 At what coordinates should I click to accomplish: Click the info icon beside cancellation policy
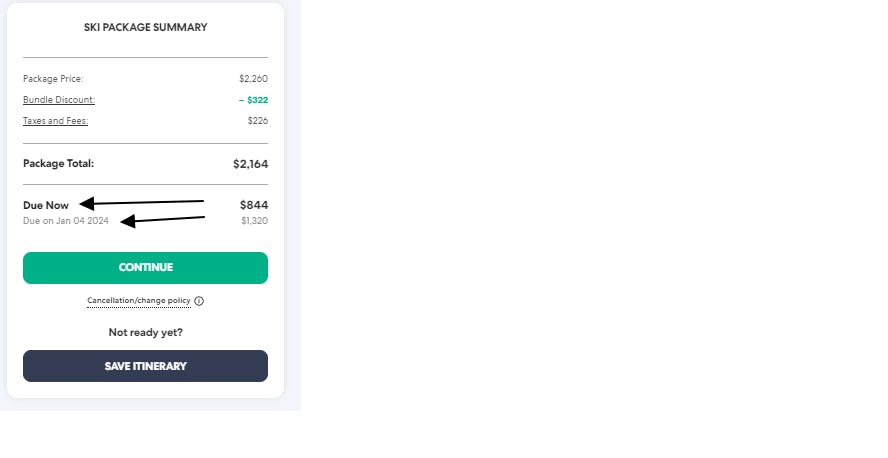199,301
